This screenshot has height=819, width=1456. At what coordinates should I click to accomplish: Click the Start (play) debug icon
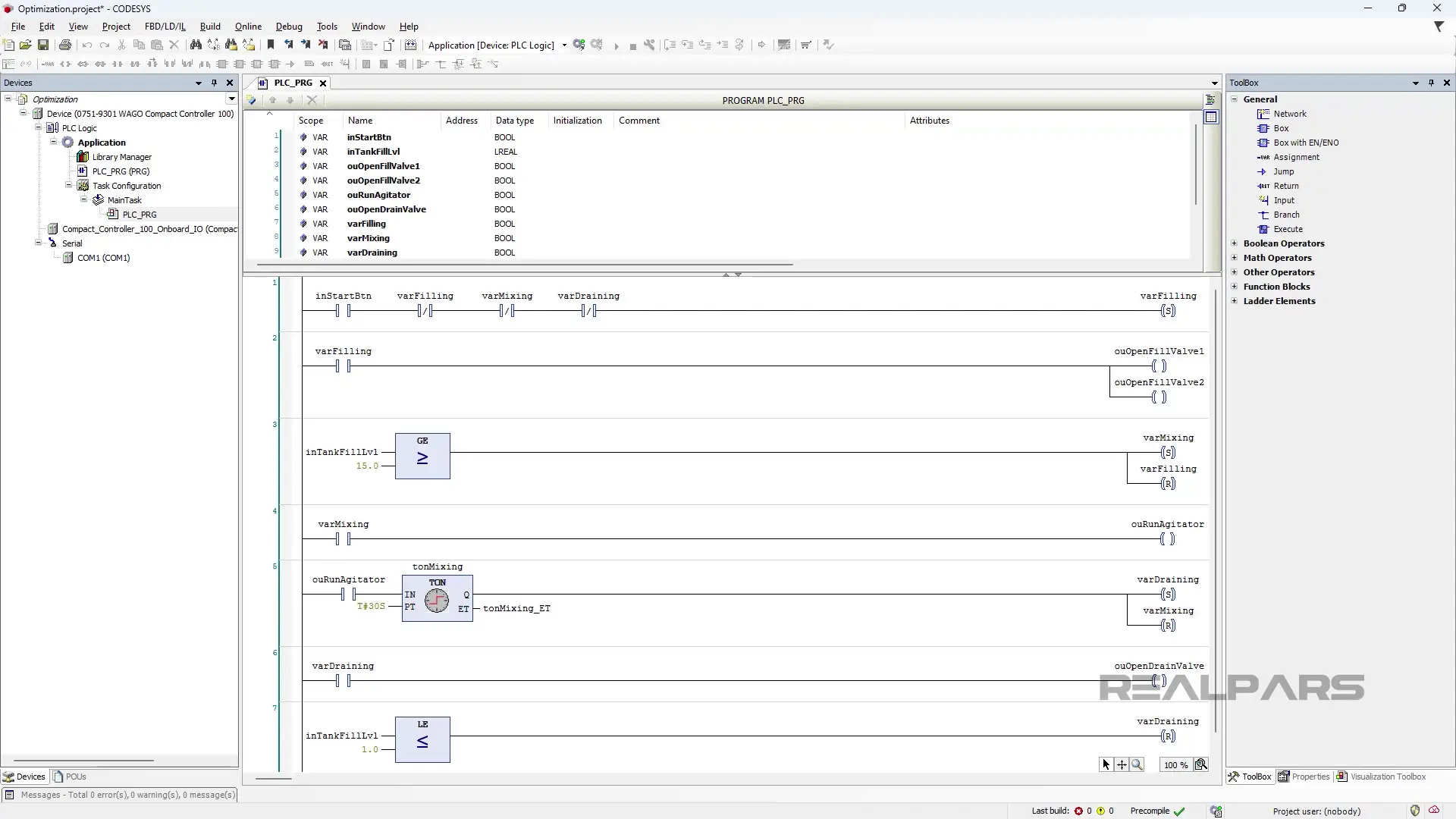click(x=617, y=45)
